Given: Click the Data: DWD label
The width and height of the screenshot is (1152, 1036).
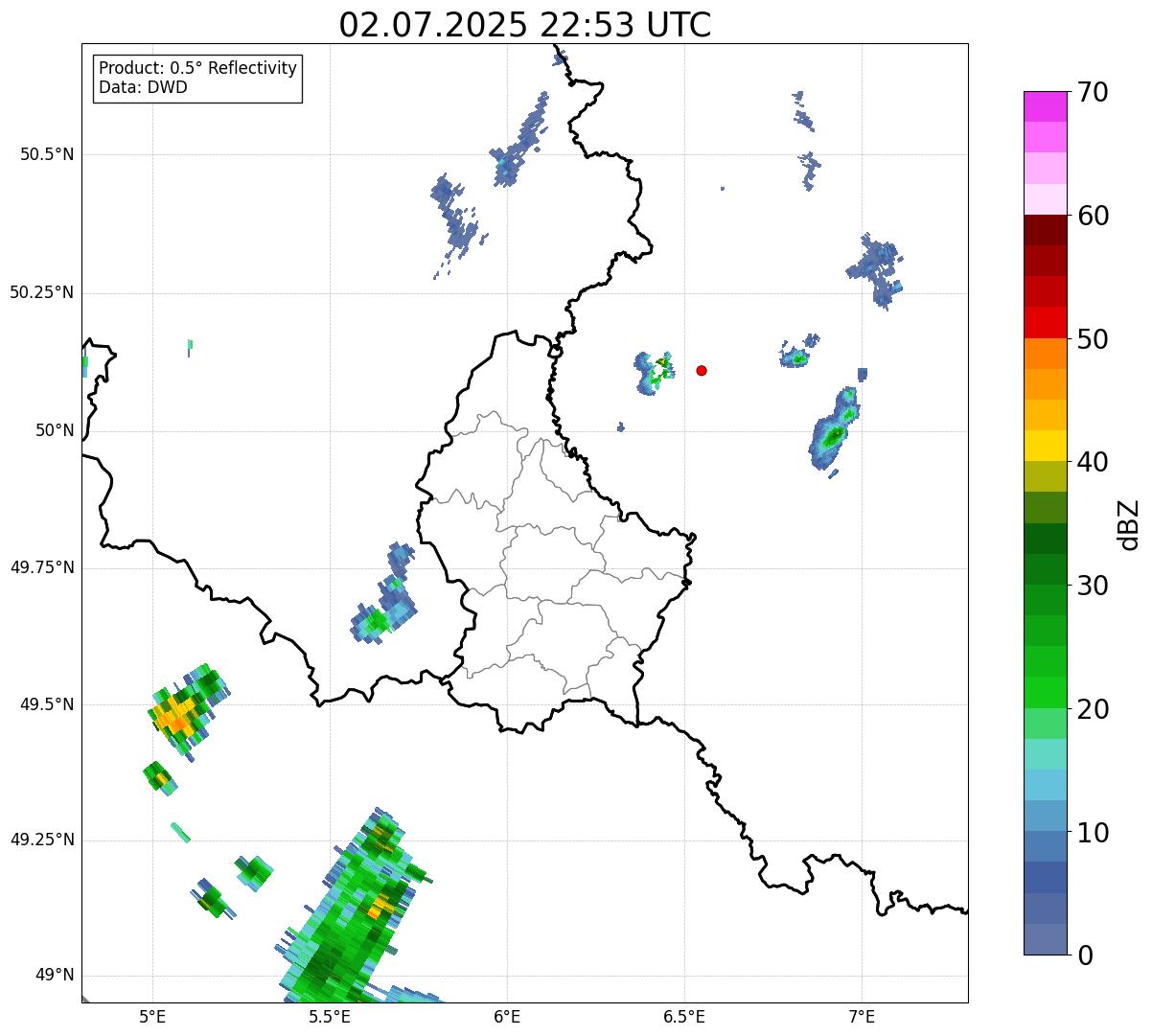Looking at the screenshot, I should coord(143,88).
